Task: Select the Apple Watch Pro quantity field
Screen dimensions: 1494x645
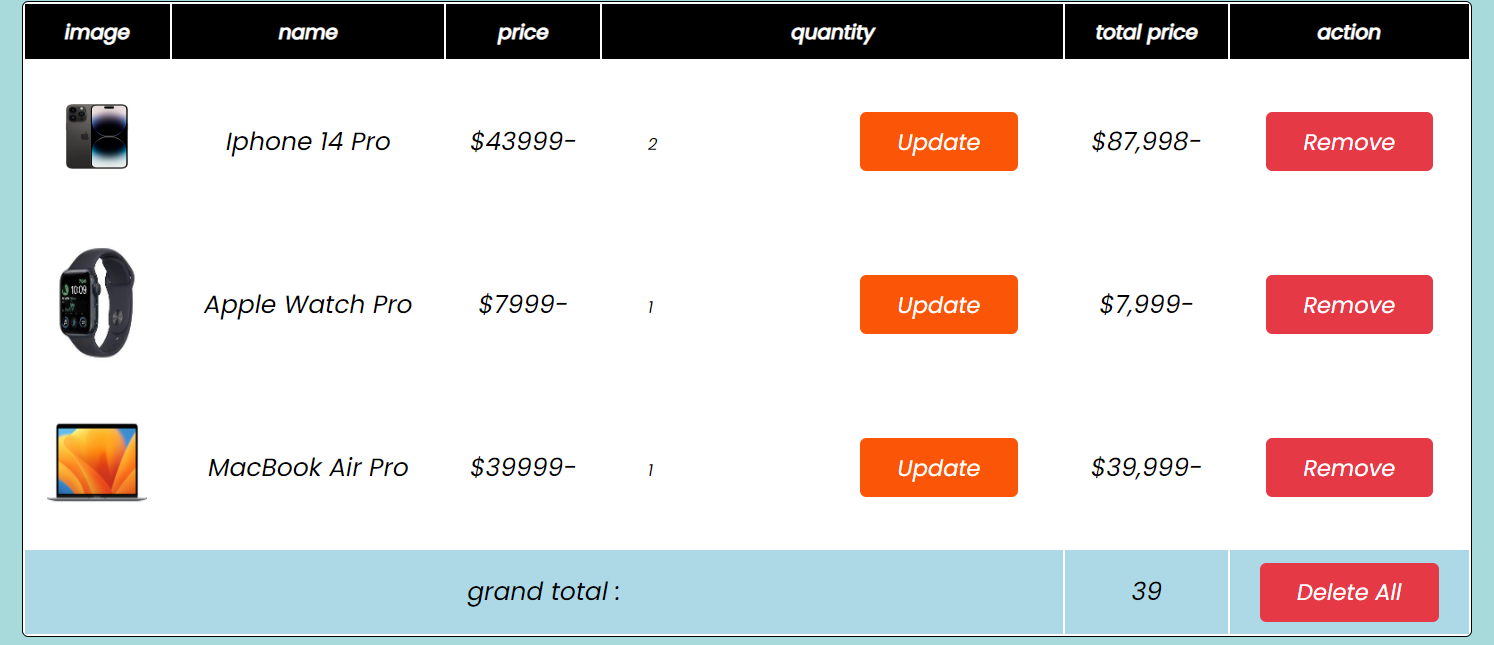Action: (x=650, y=307)
